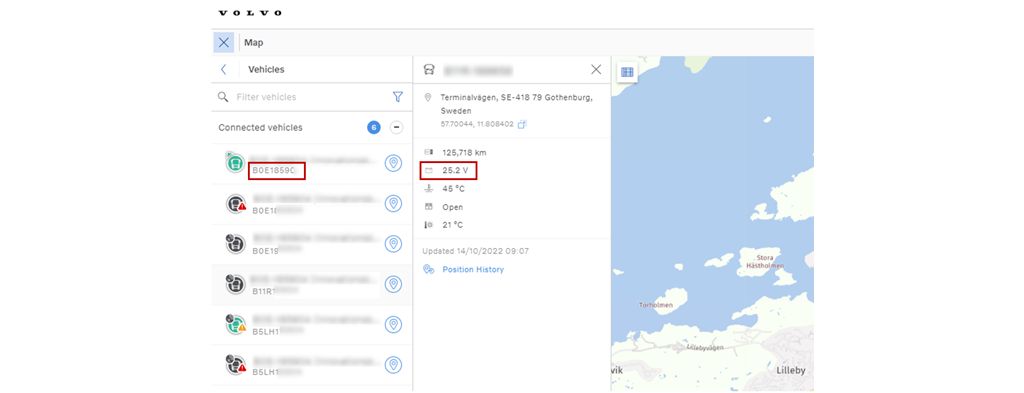Click the 125,718 km mileage value
This screenshot has height=393, width=1024.
[x=464, y=152]
